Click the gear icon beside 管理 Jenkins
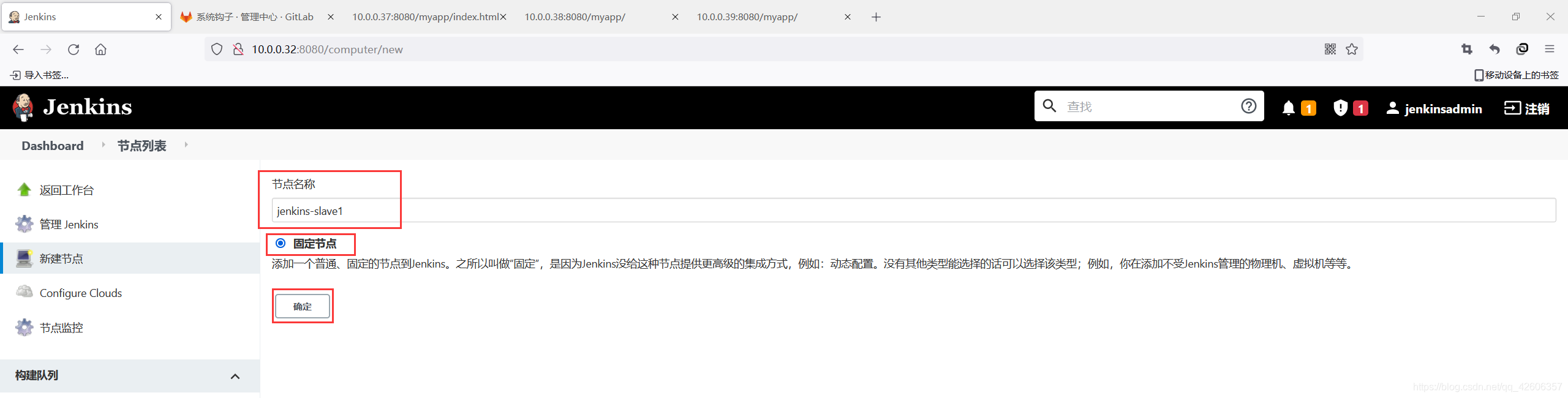This screenshot has width=1568, height=398. tap(24, 224)
